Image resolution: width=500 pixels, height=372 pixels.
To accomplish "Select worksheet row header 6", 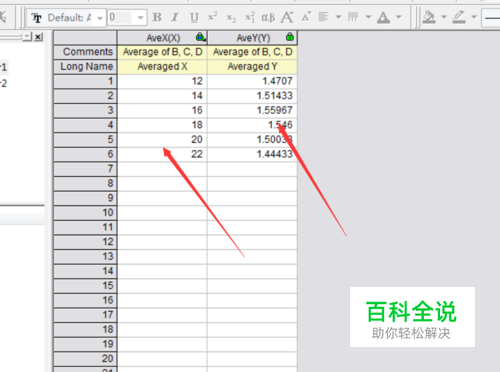I will 85,154.
